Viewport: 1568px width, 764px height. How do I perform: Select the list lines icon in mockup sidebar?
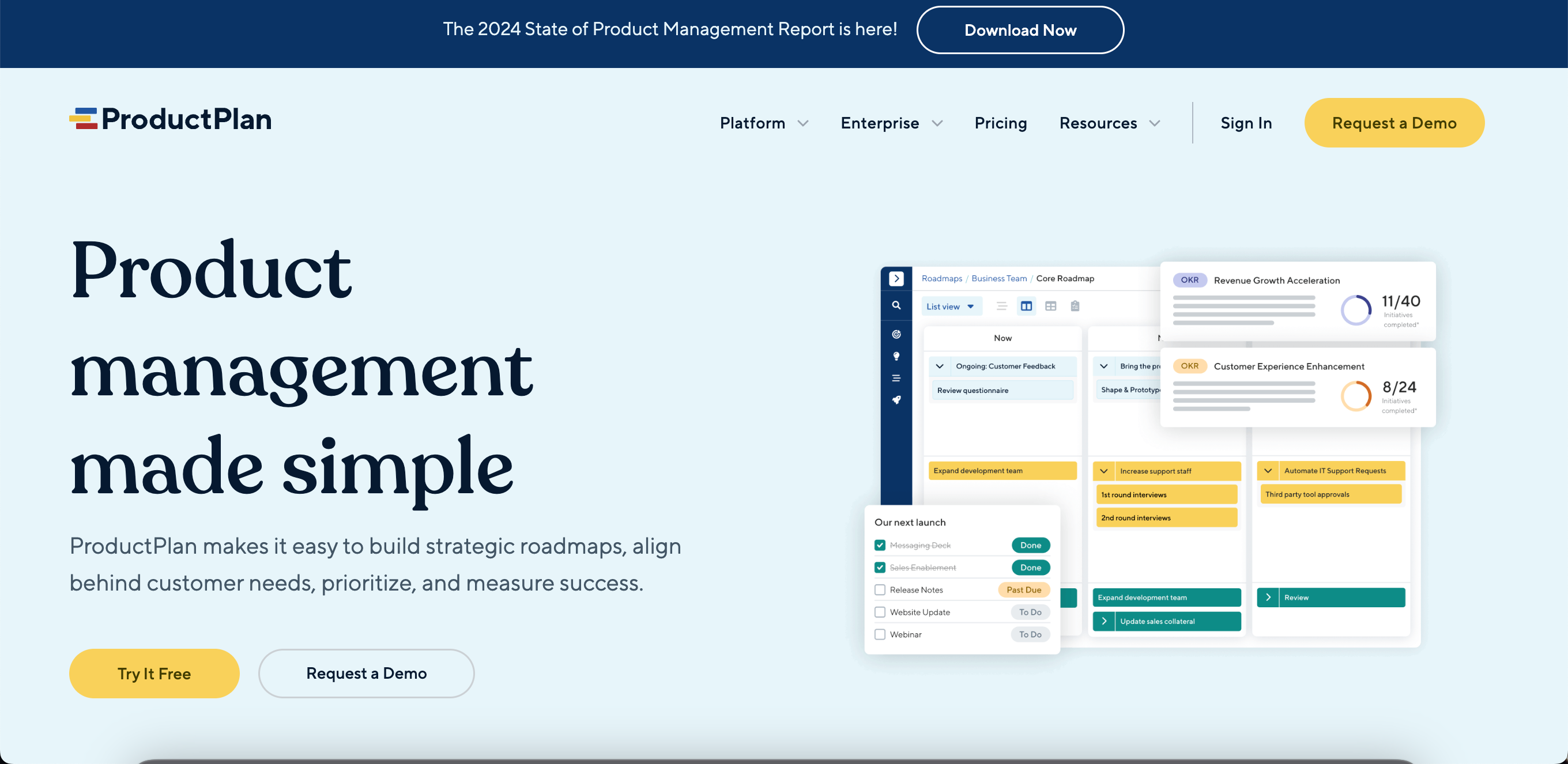[x=896, y=378]
